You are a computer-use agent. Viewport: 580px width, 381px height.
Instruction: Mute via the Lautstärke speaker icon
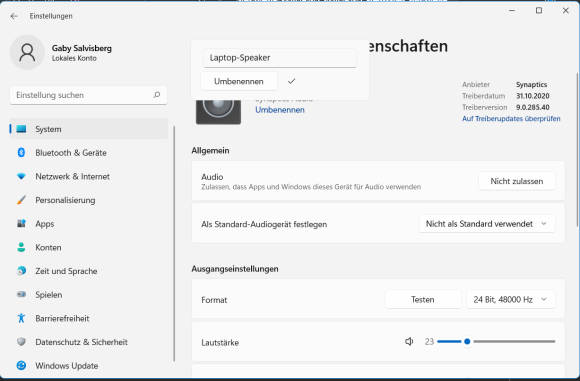[409, 341]
